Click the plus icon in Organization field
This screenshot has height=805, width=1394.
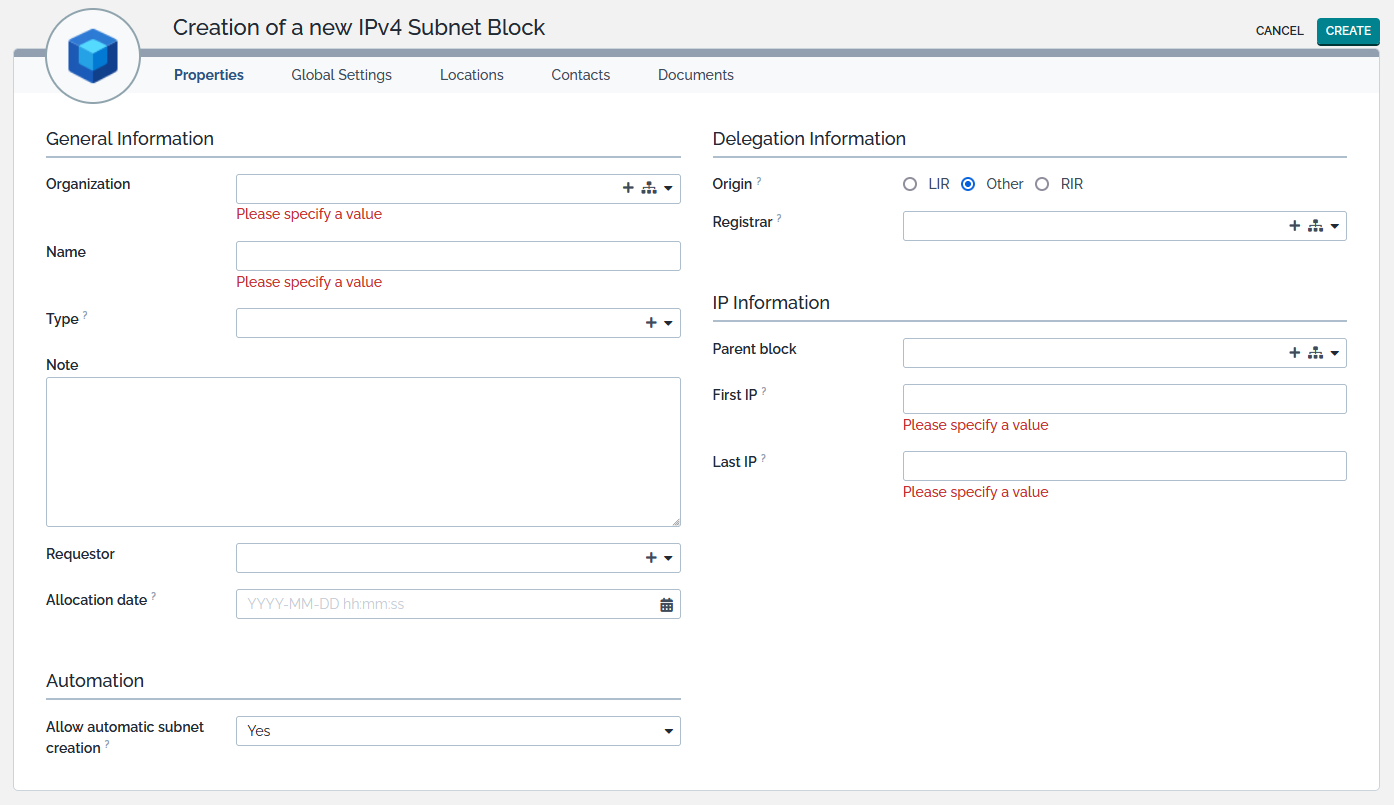tap(628, 188)
